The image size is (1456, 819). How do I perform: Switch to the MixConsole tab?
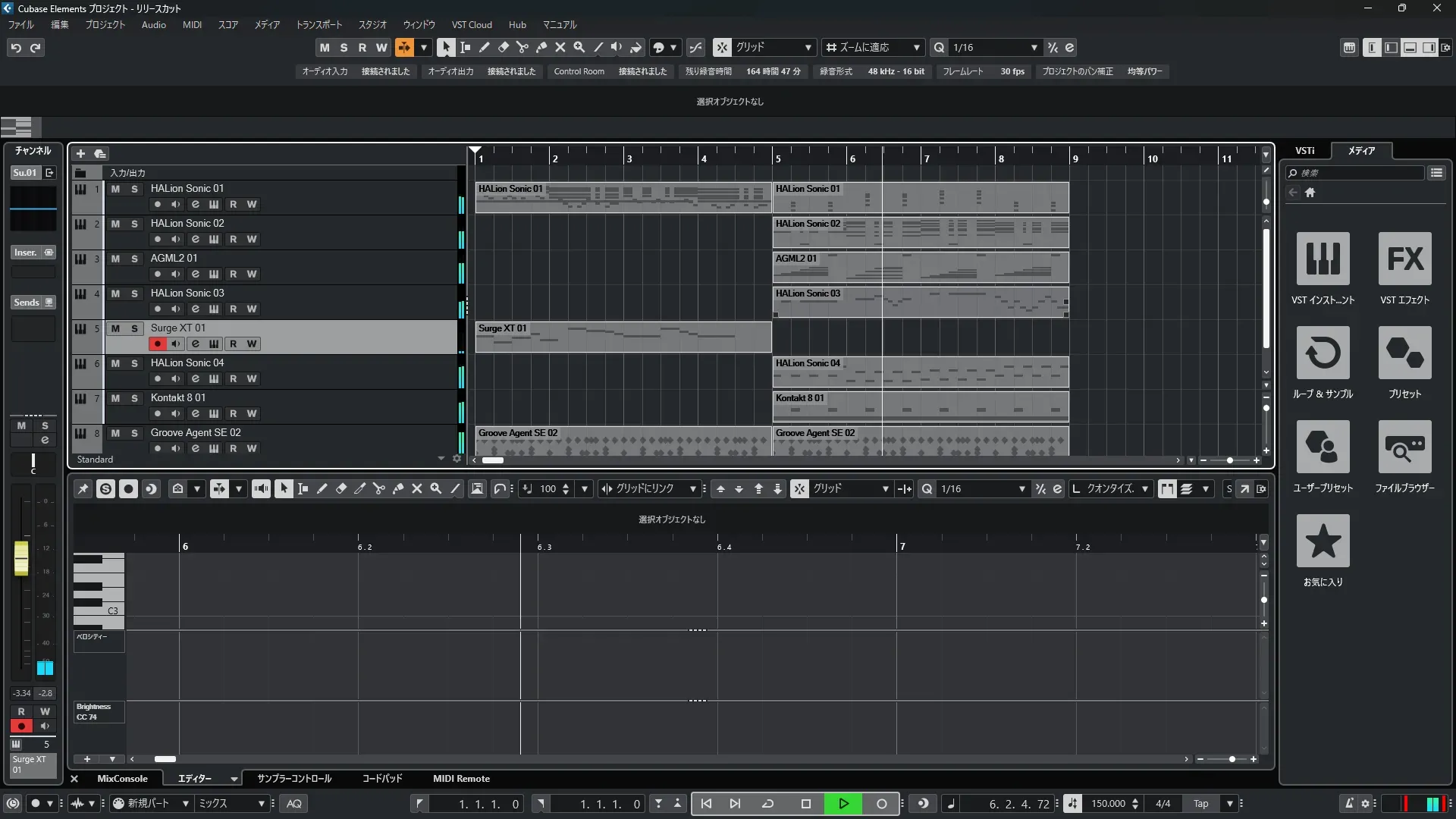point(122,779)
